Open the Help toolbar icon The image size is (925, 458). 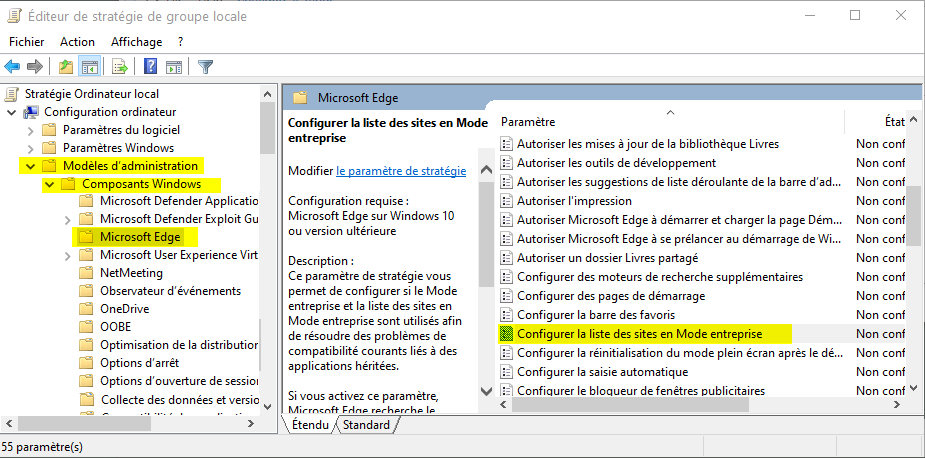point(150,66)
